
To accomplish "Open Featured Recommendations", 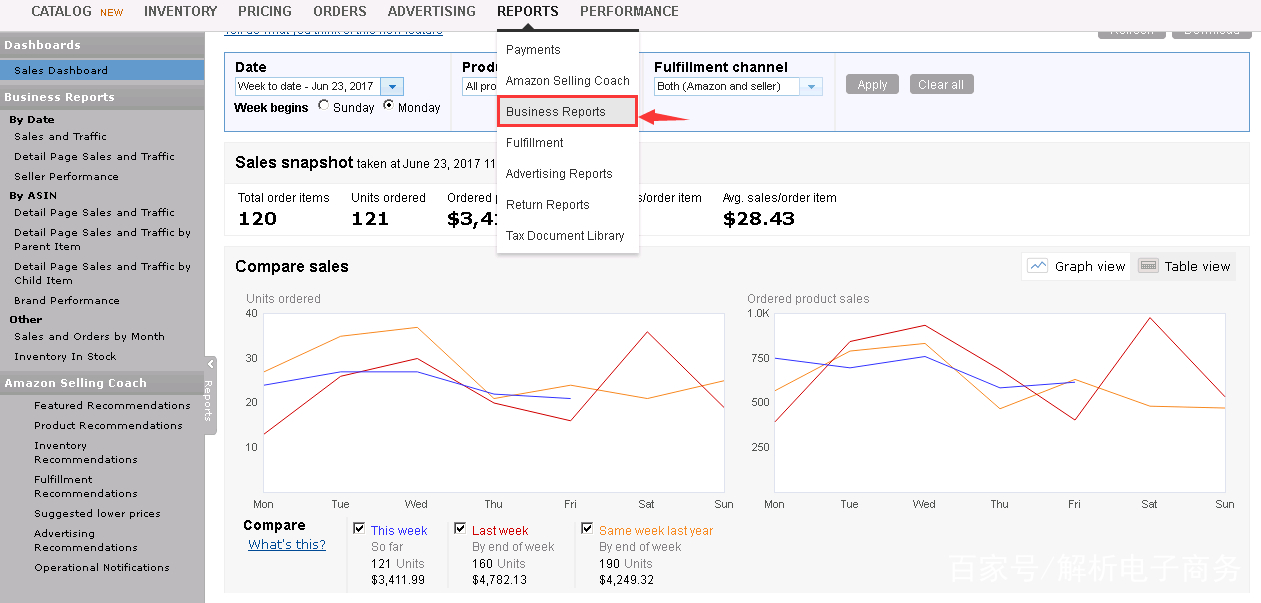I will [112, 406].
